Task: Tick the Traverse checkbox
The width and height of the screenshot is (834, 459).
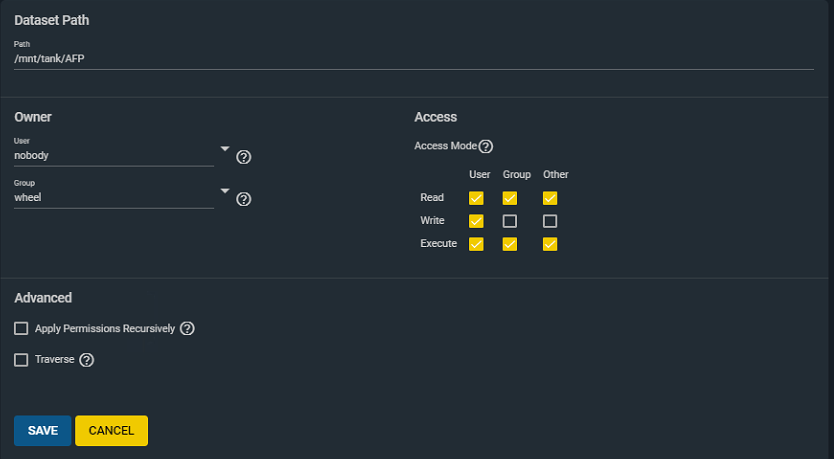Action: [x=21, y=360]
